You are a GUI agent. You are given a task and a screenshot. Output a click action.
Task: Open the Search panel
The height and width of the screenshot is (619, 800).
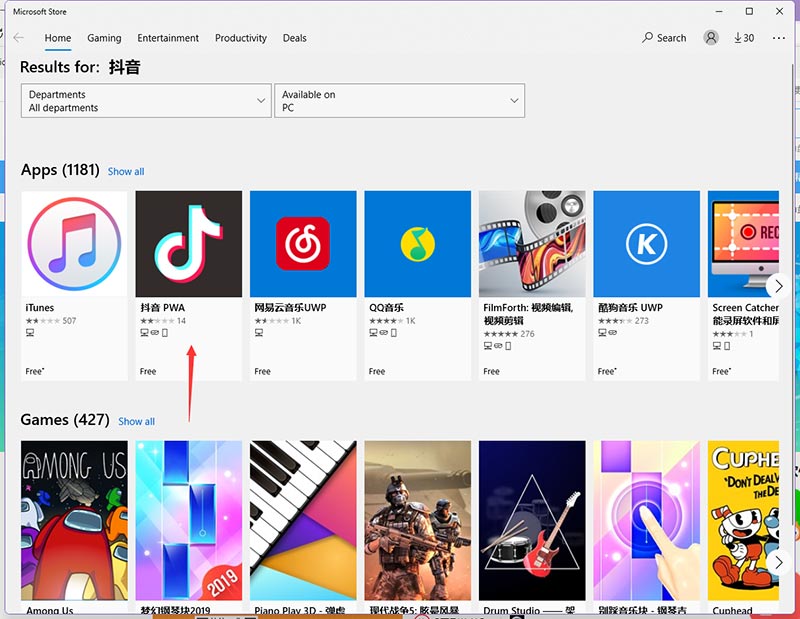click(x=664, y=37)
